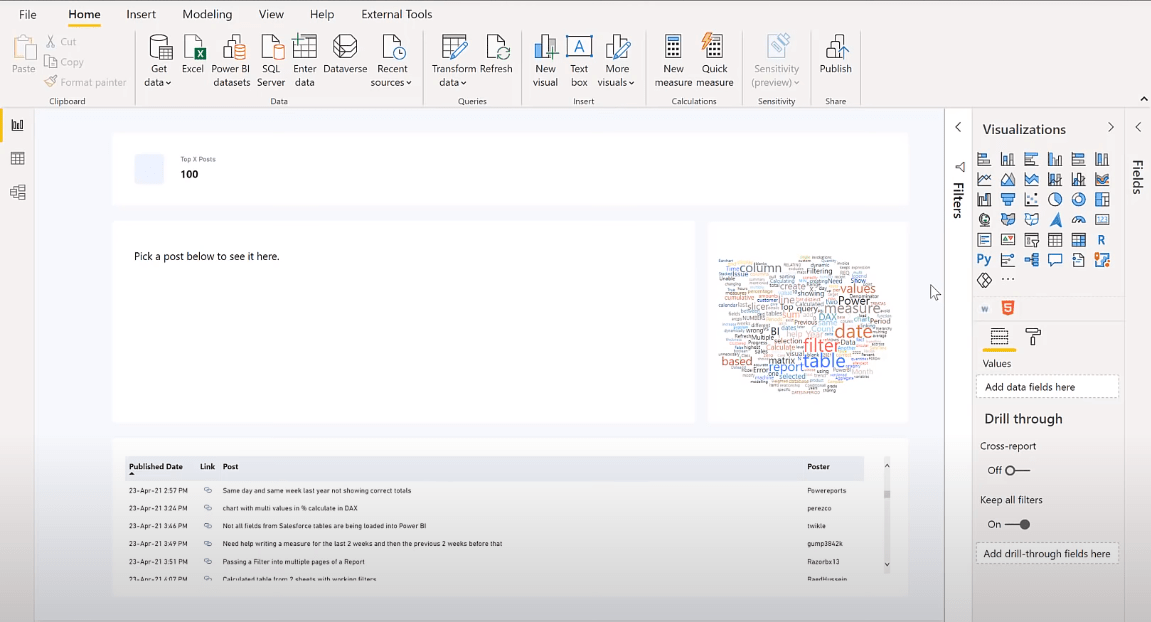Collapse the Visualizations pane
The width and height of the screenshot is (1151, 622).
click(1111, 128)
